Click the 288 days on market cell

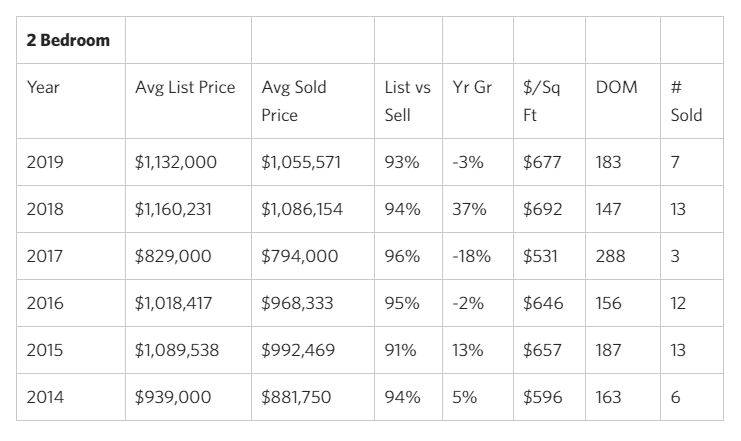610,256
